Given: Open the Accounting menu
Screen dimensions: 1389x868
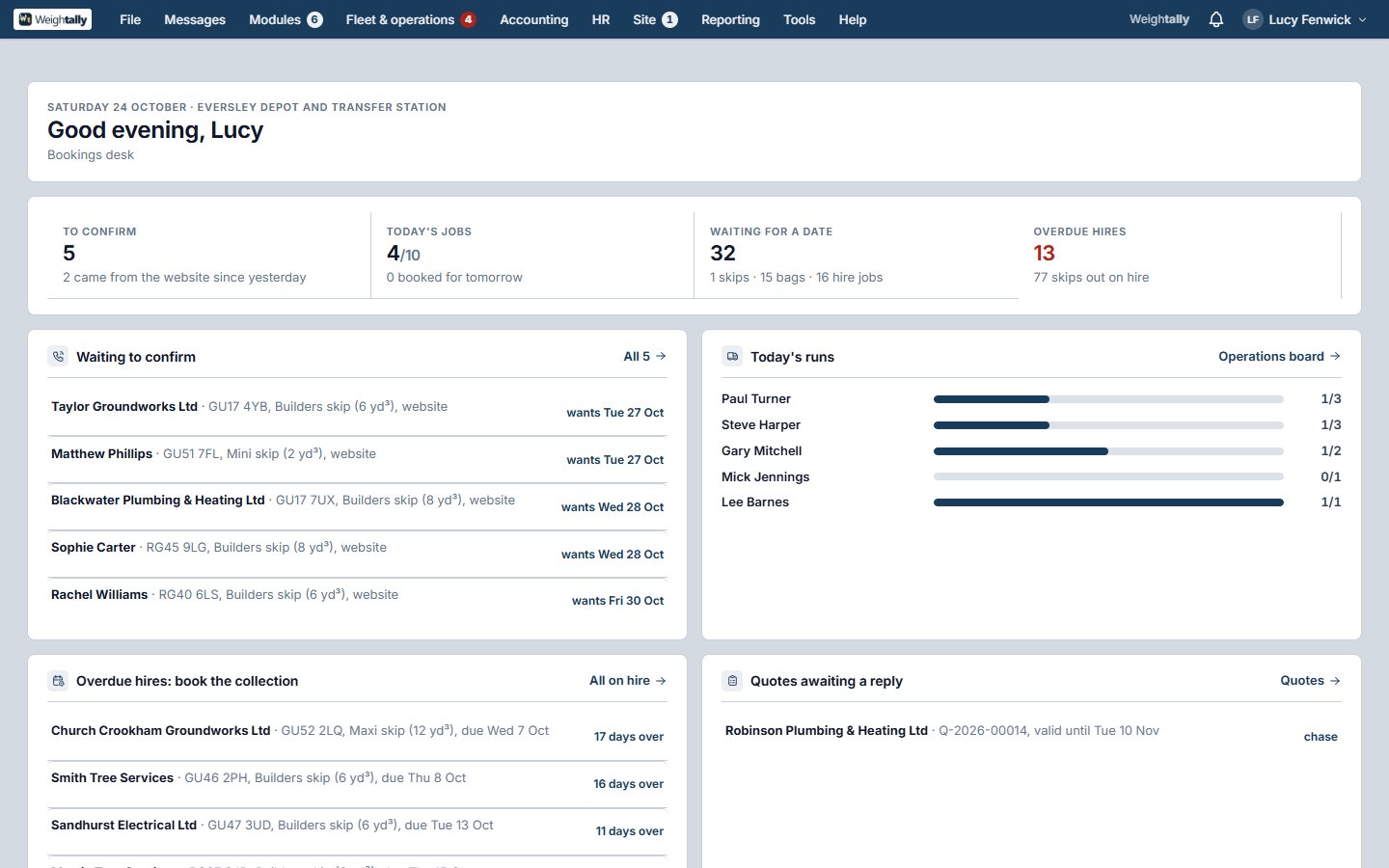Looking at the screenshot, I should click(x=534, y=19).
